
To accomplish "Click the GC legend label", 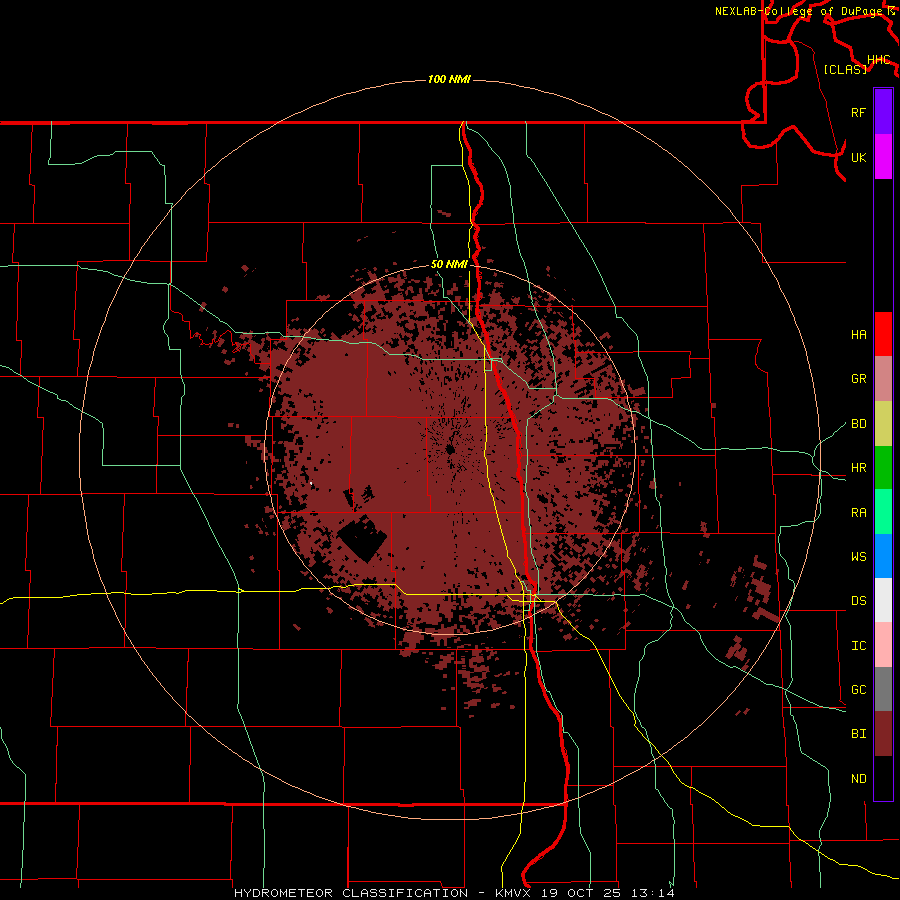I will tap(859, 689).
